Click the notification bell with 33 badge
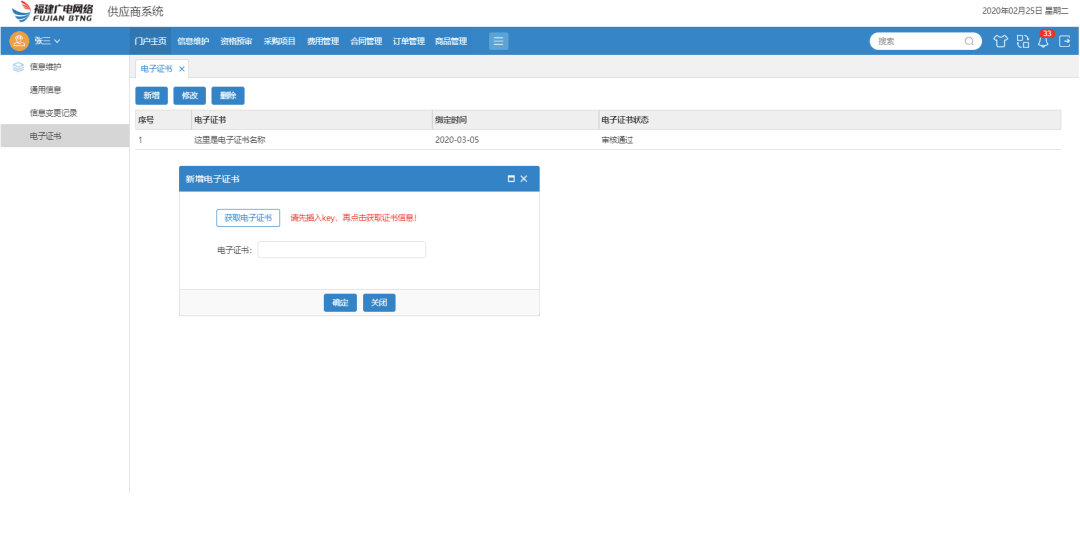1080x550 pixels. pos(1043,41)
